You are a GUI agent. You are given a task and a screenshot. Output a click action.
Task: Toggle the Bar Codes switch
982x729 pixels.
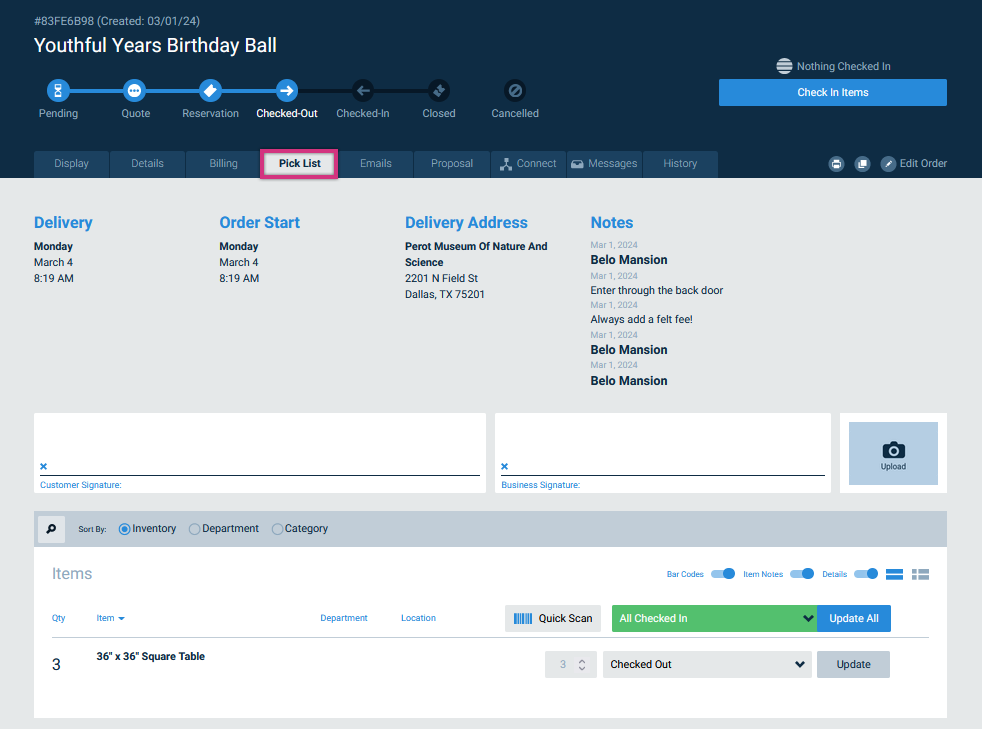coord(723,574)
